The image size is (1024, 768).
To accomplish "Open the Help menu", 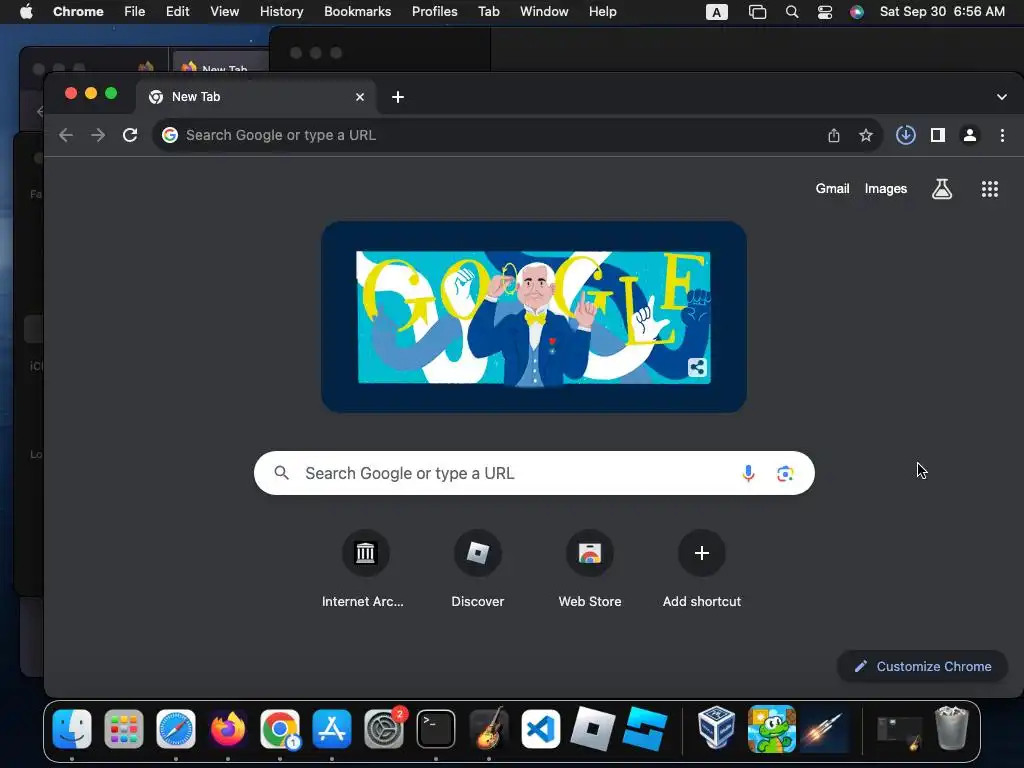I will tap(602, 12).
